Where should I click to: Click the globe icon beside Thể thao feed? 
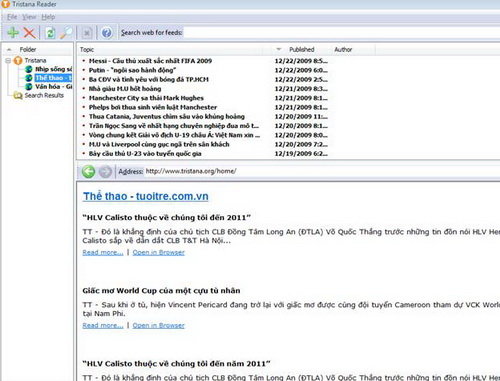[29, 78]
